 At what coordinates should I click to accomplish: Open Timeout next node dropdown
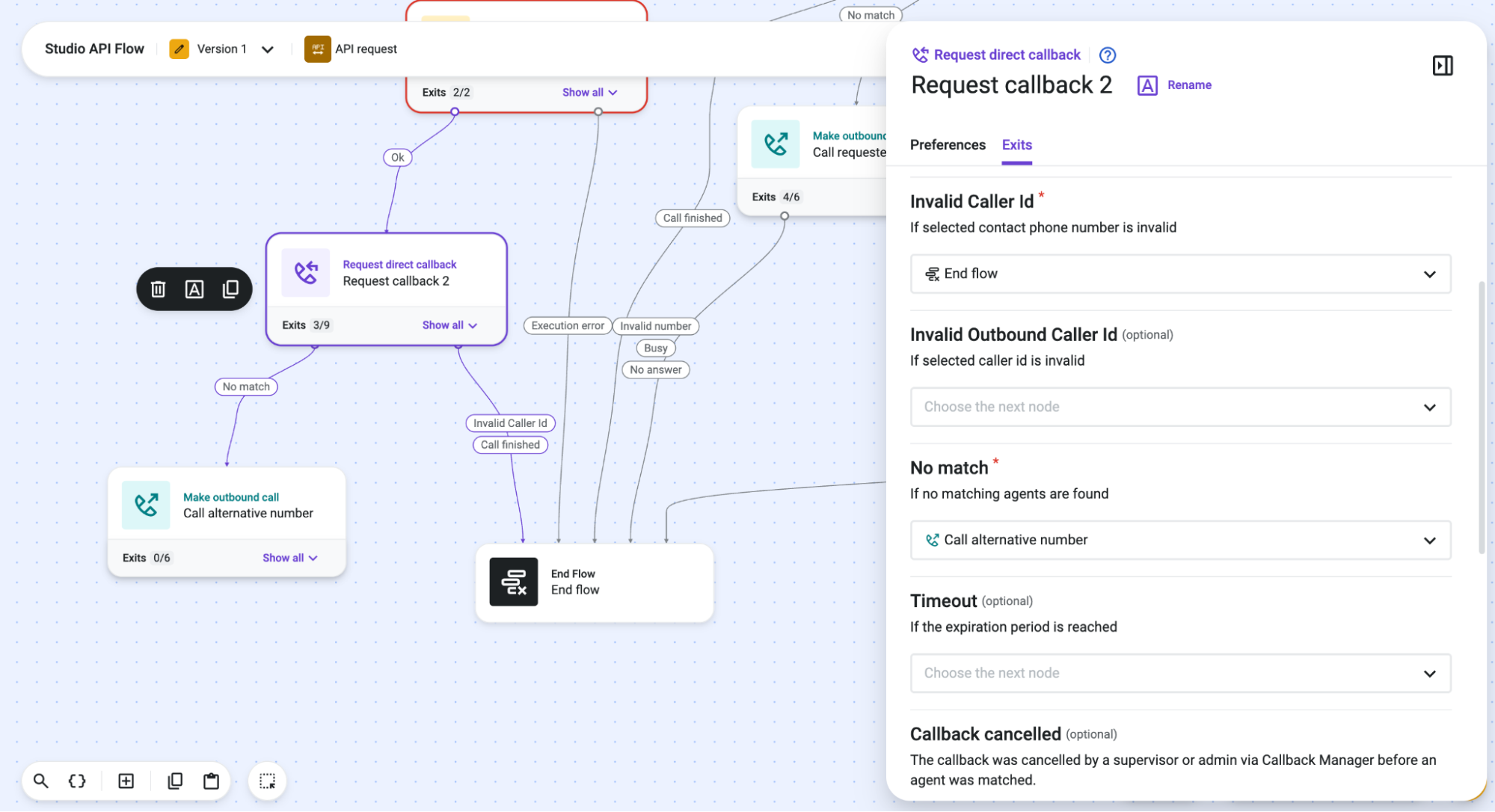pyautogui.click(x=1180, y=673)
